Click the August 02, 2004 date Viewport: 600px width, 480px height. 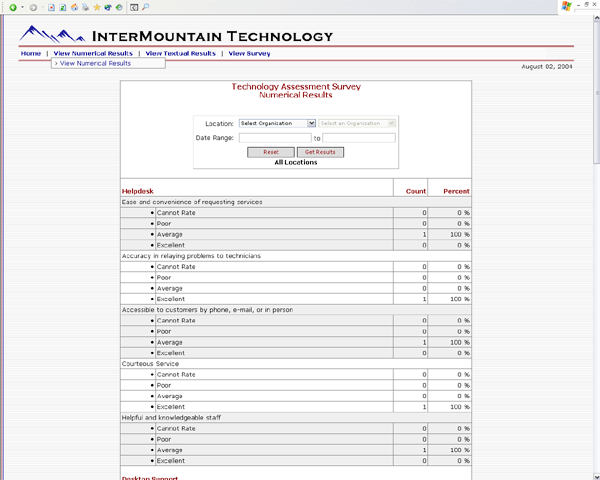tap(547, 67)
